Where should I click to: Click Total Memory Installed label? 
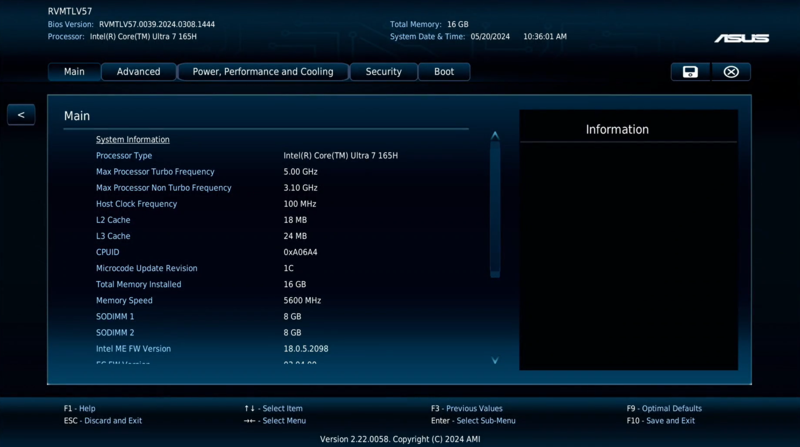click(138, 284)
